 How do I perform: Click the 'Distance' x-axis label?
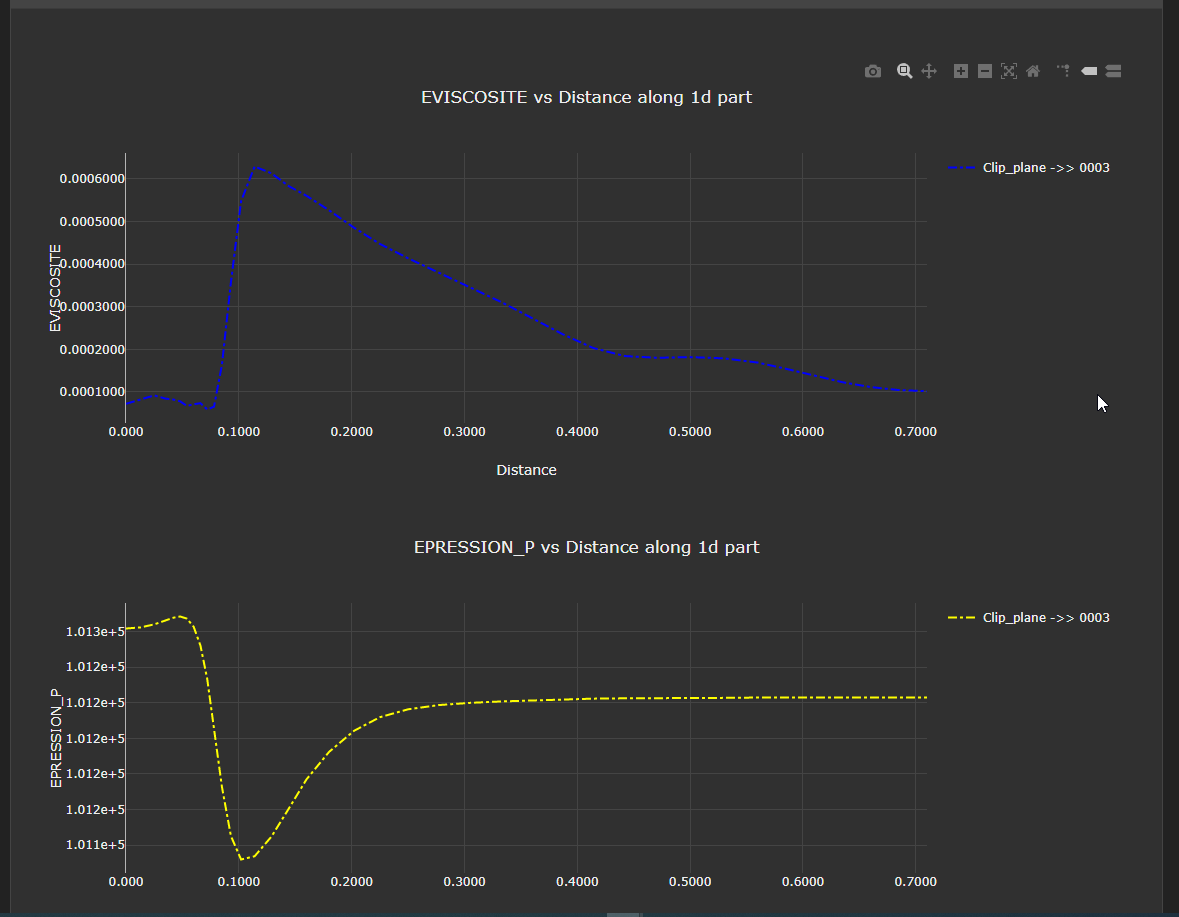point(526,471)
